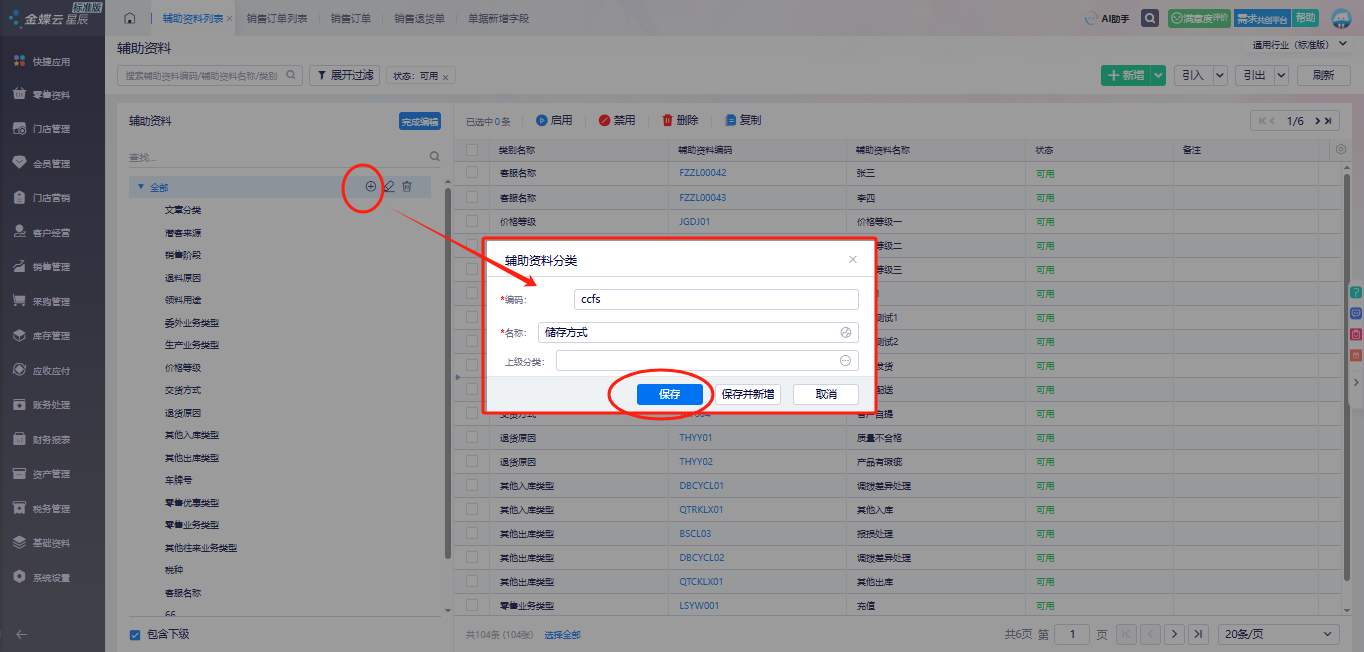Click the pencil edit icon beside 全部
This screenshot has width=1364, height=652.
point(389,186)
